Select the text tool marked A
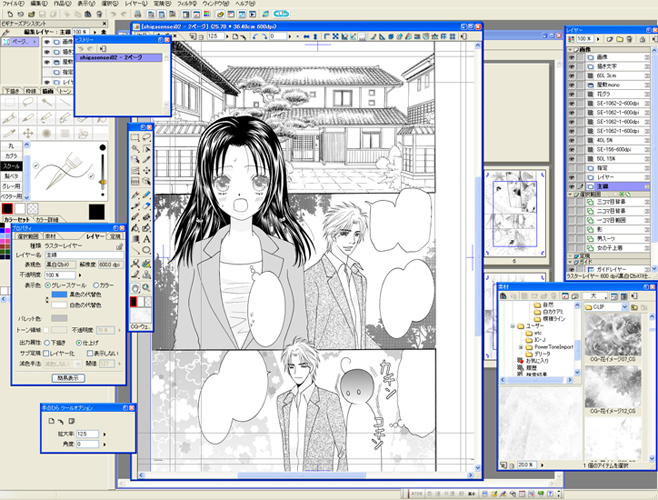Viewport: 658px width, 500px height. (146, 239)
